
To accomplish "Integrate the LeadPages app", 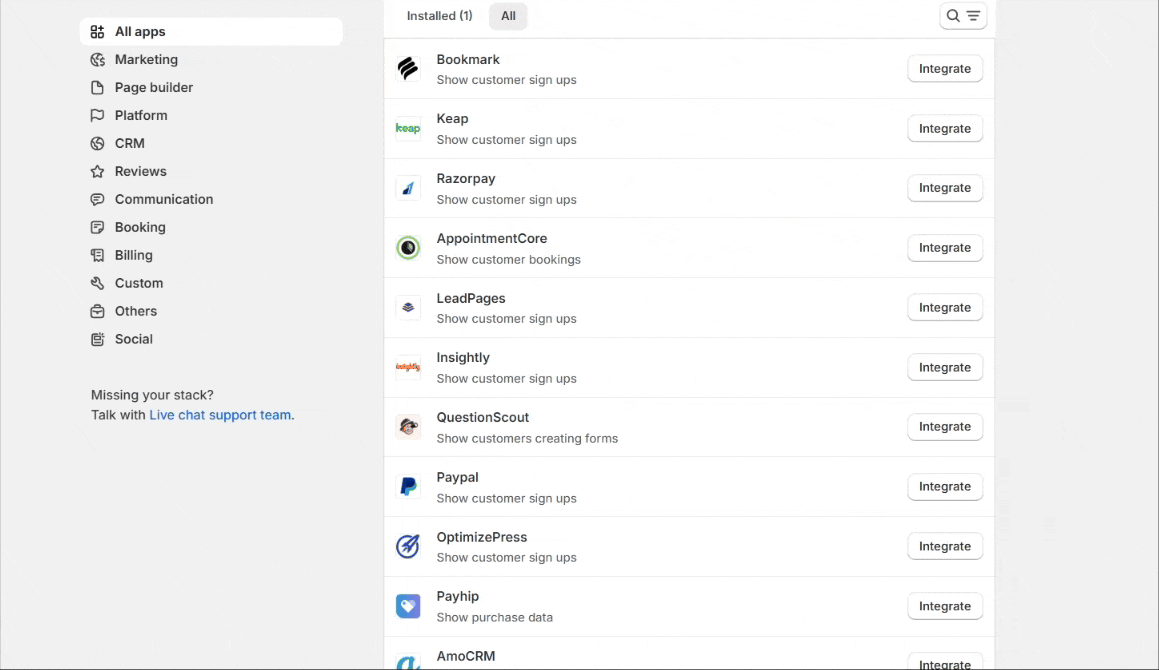I will tap(945, 308).
